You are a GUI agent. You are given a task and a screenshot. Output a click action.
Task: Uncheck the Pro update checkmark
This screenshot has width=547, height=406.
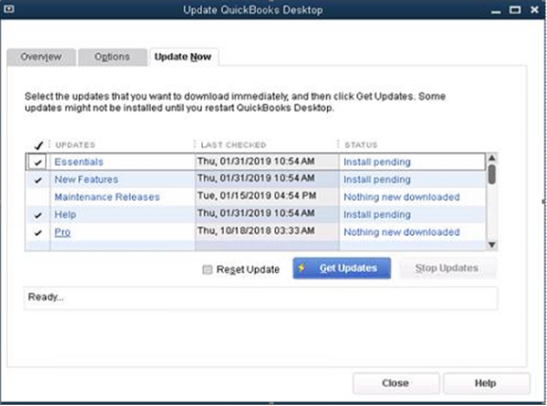coord(38,232)
